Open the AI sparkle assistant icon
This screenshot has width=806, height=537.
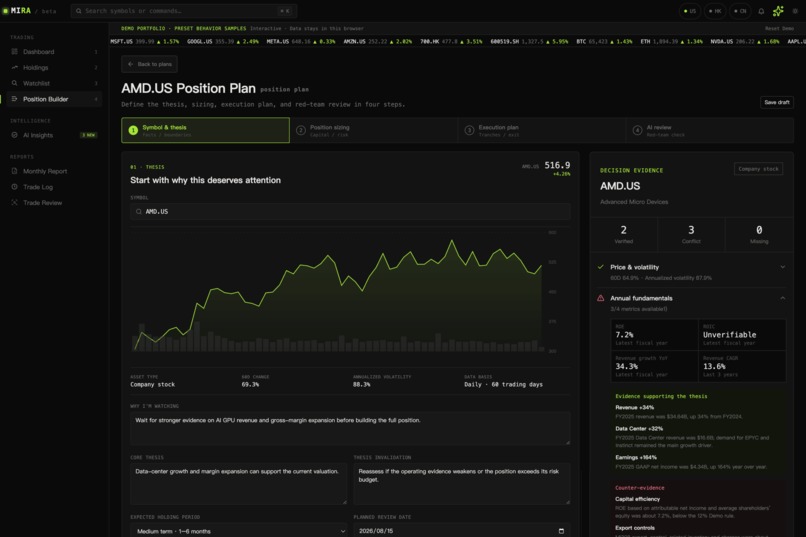tap(778, 11)
